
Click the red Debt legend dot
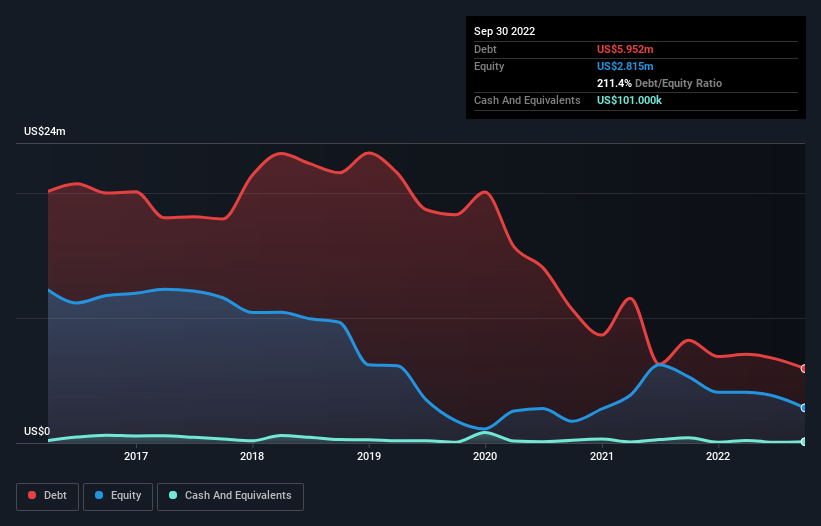pos(32,495)
